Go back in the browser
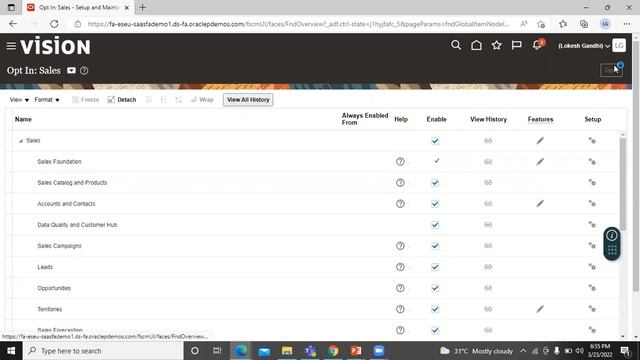The height and width of the screenshot is (360, 640). pos(13,24)
